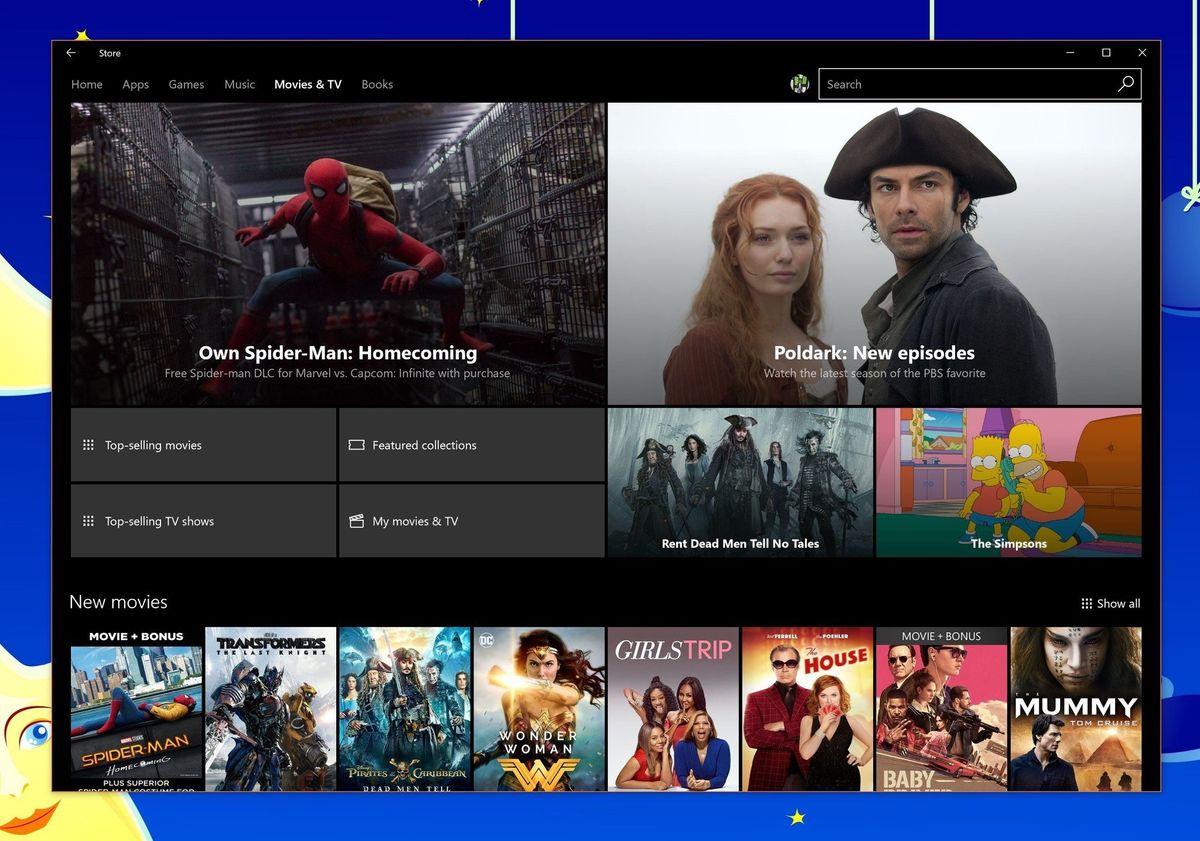The width and height of the screenshot is (1200, 841).
Task: Open the My movies & TV library icon
Action: pos(356,520)
